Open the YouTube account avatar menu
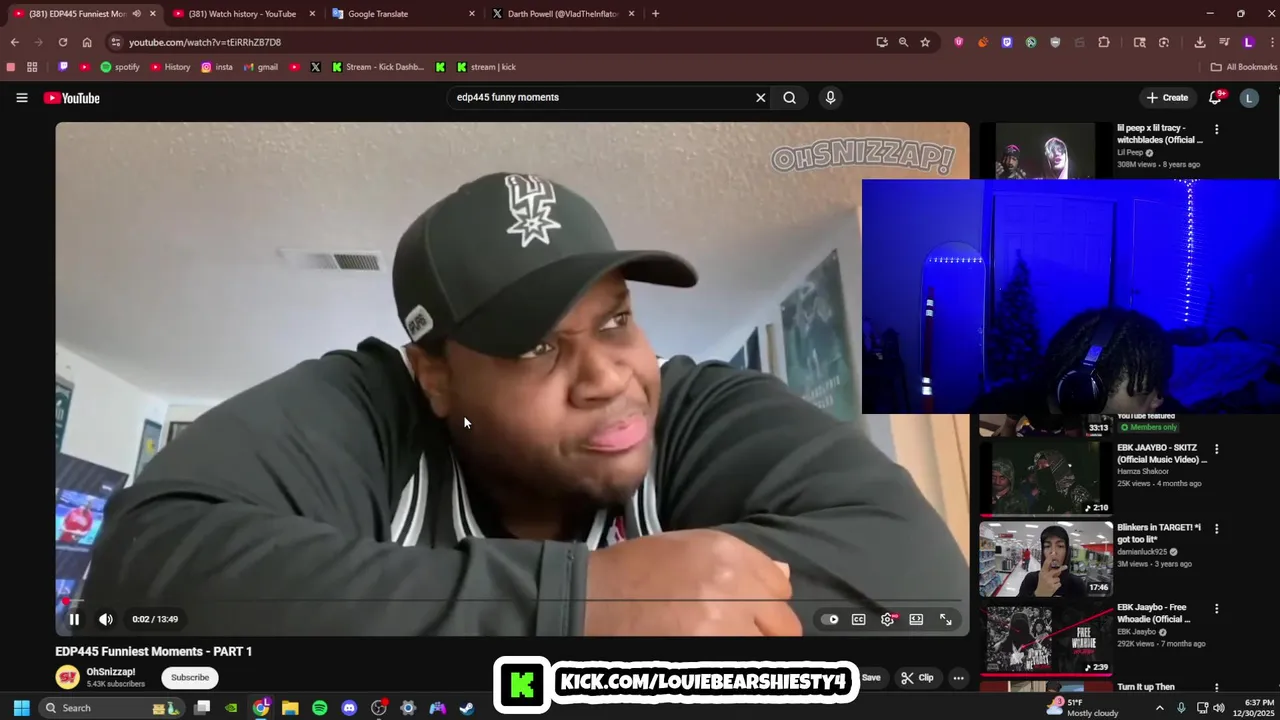1280x720 pixels. 1249,97
